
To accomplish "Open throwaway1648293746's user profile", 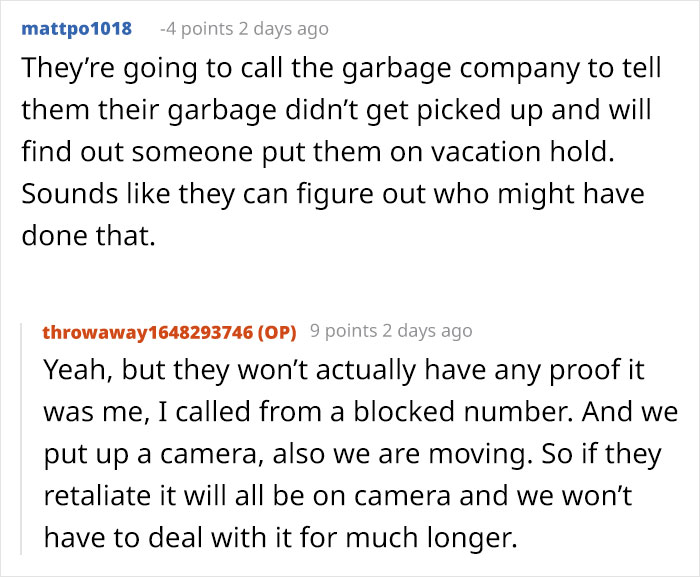I will (147, 330).
